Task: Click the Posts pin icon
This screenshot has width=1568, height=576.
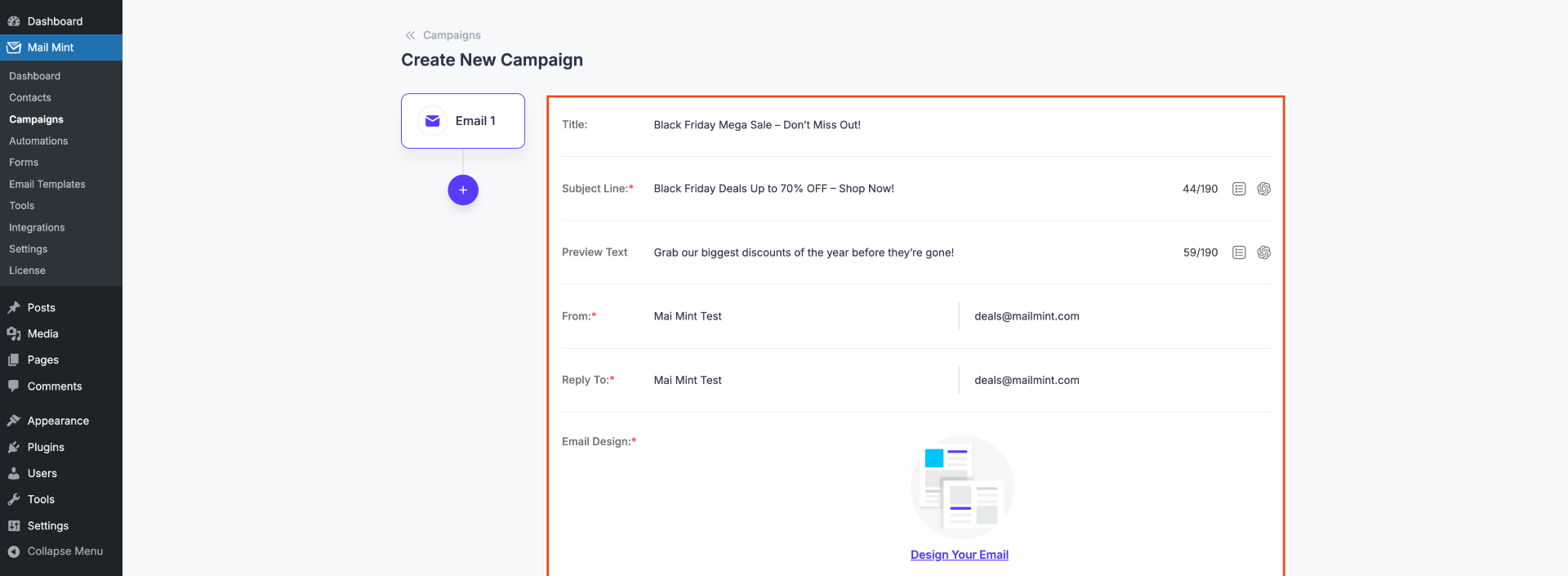Action: point(14,308)
